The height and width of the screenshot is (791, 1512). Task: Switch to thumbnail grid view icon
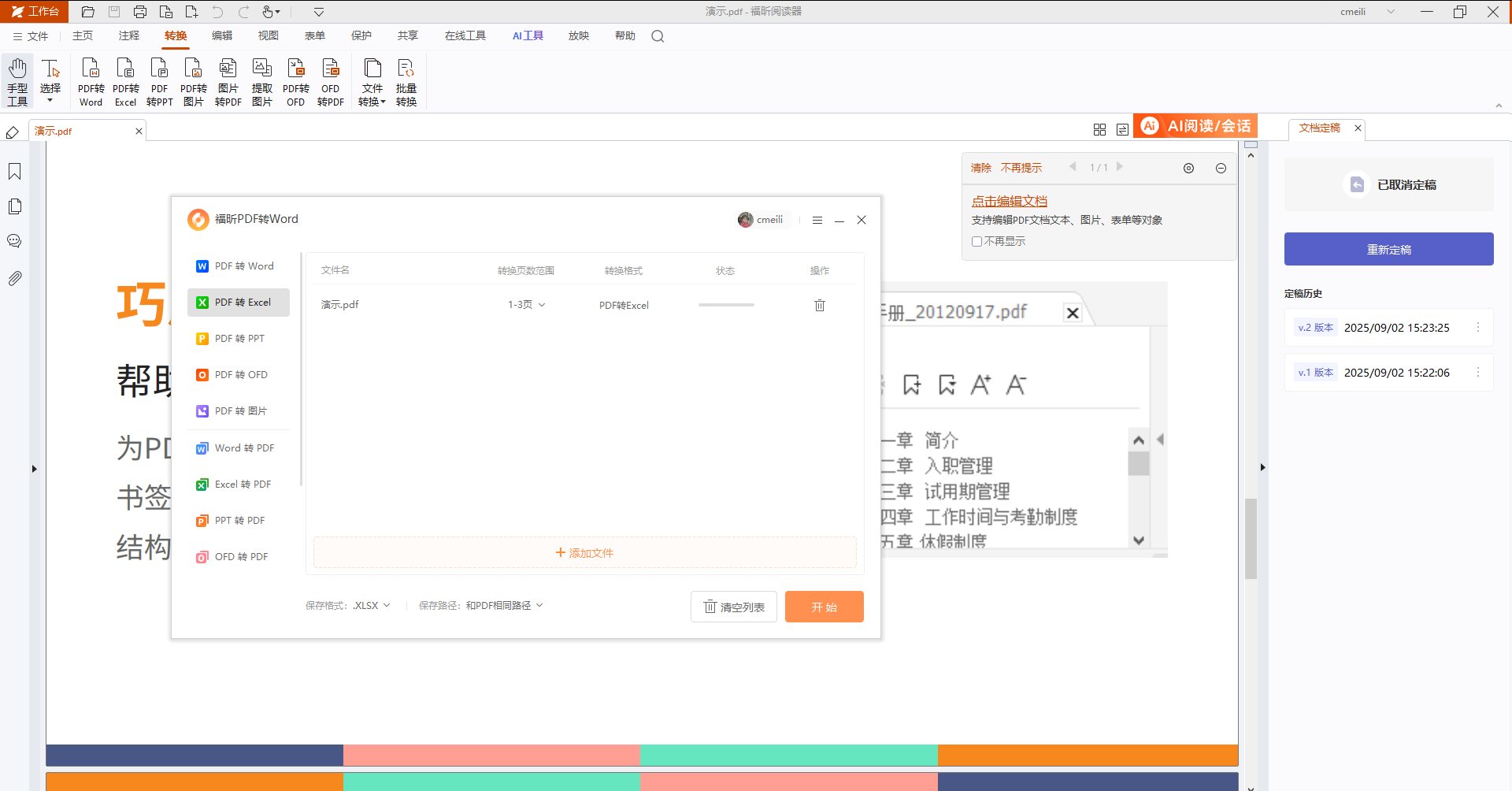[1099, 129]
